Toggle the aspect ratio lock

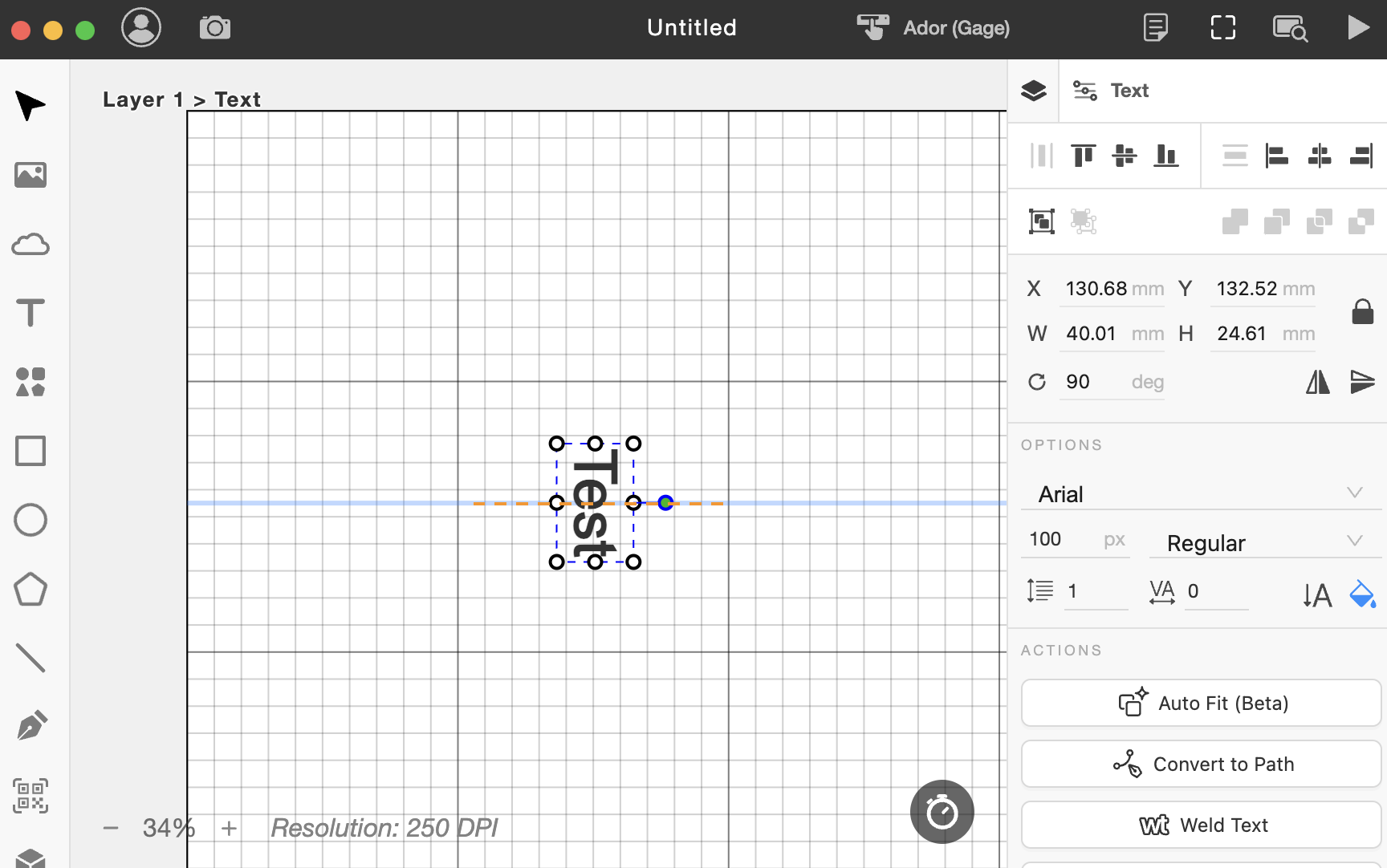coord(1363,311)
